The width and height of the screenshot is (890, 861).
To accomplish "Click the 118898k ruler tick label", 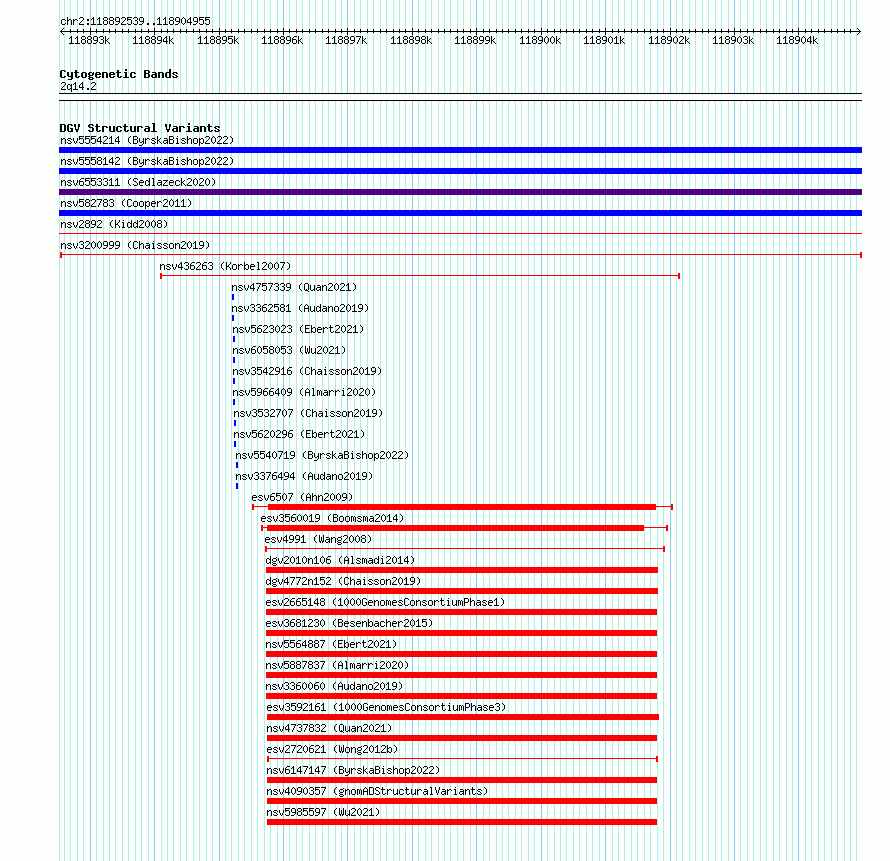I will click(411, 40).
